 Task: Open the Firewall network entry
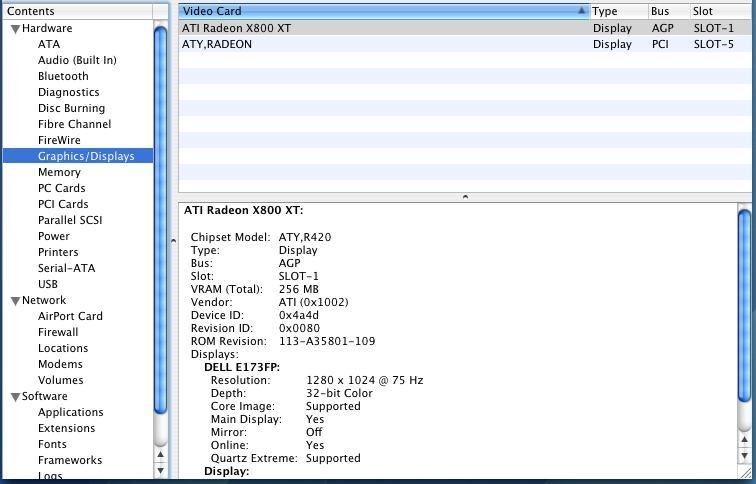58,332
